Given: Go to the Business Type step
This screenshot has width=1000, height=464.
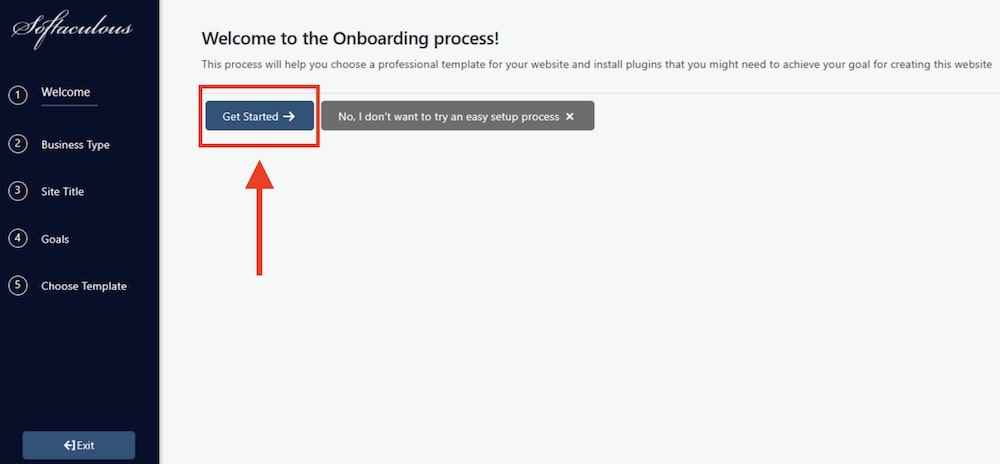Looking at the screenshot, I should pos(75,145).
